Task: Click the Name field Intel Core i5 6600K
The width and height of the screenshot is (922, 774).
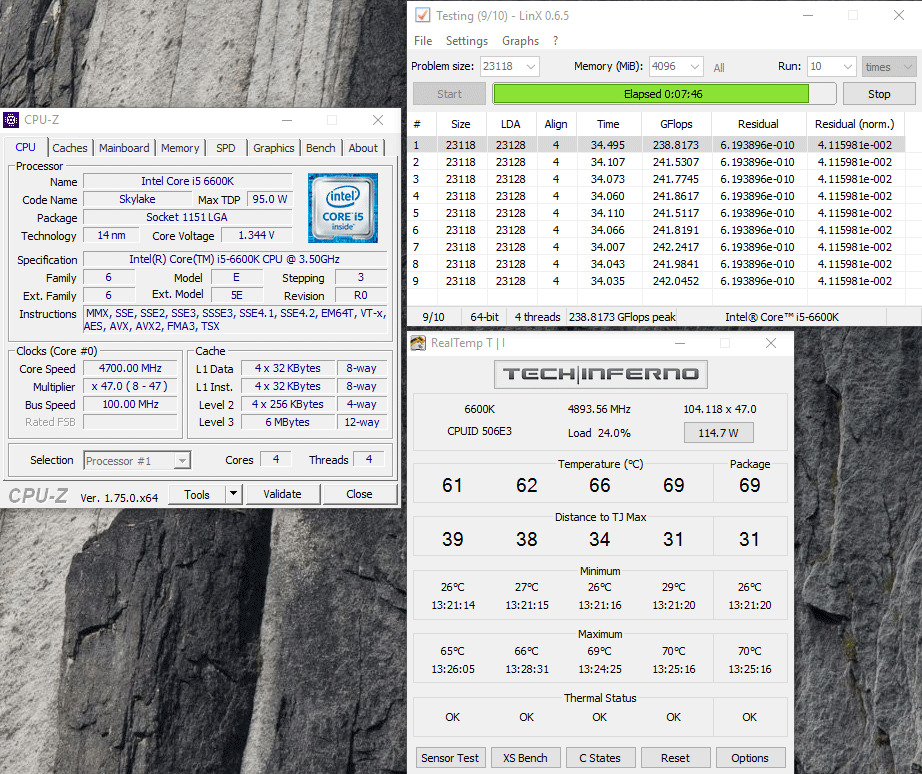Action: (188, 181)
